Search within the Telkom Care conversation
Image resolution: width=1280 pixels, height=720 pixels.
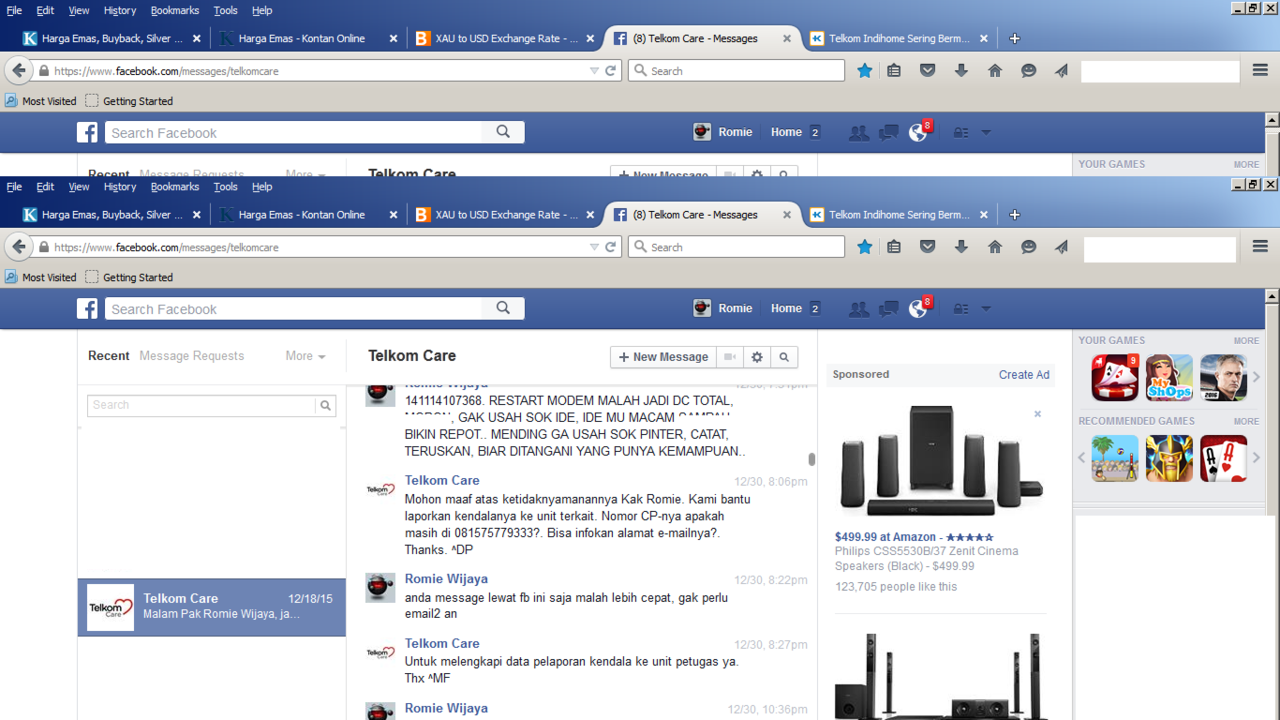click(784, 357)
